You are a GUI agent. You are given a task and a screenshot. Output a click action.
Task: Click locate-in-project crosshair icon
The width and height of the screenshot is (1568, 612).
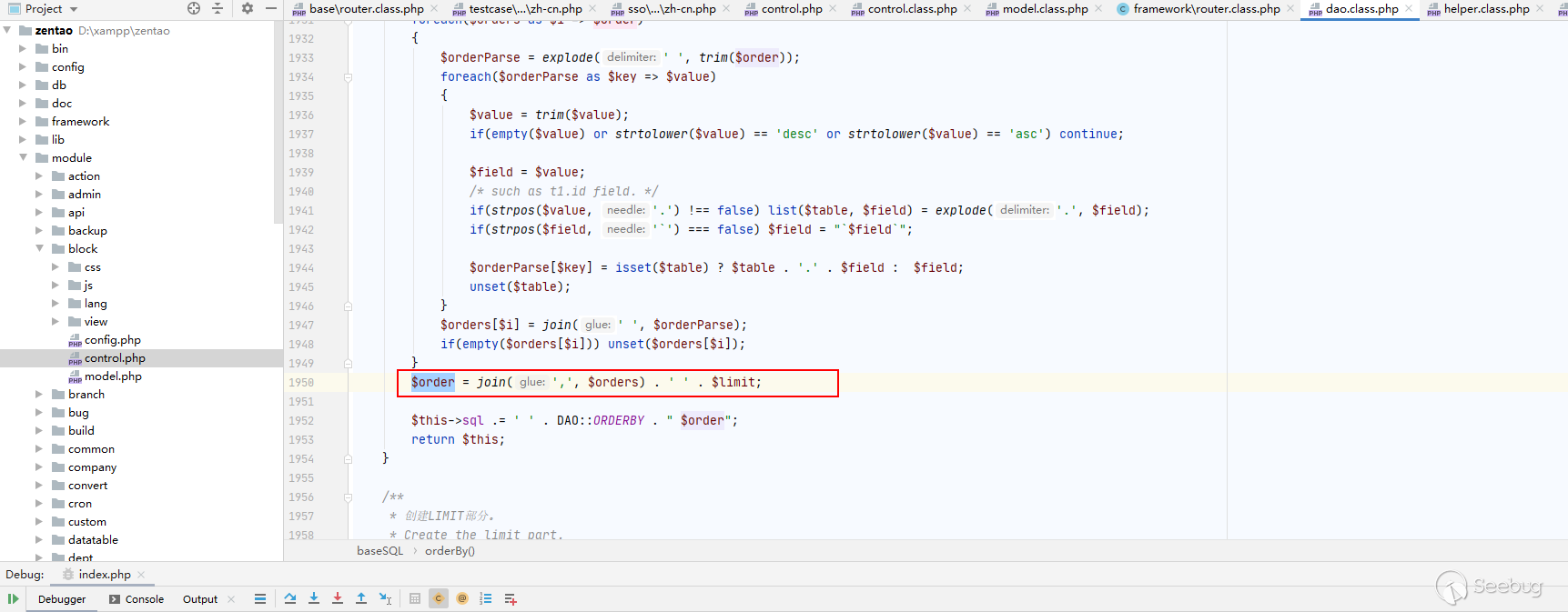point(193,8)
